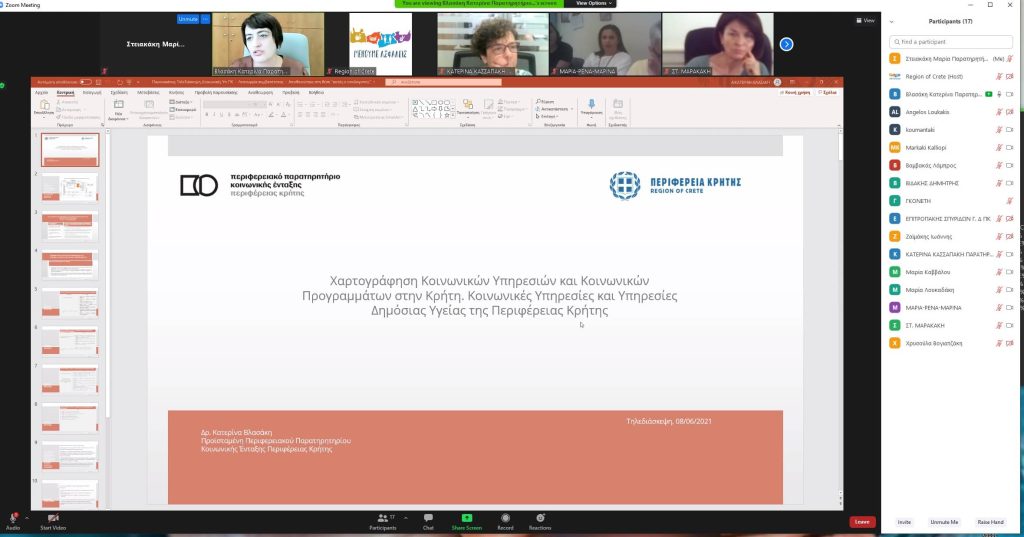The height and width of the screenshot is (537, 1024).
Task: Click the Paste clipboard icon in shared PowerPoint
Action: pos(44,105)
